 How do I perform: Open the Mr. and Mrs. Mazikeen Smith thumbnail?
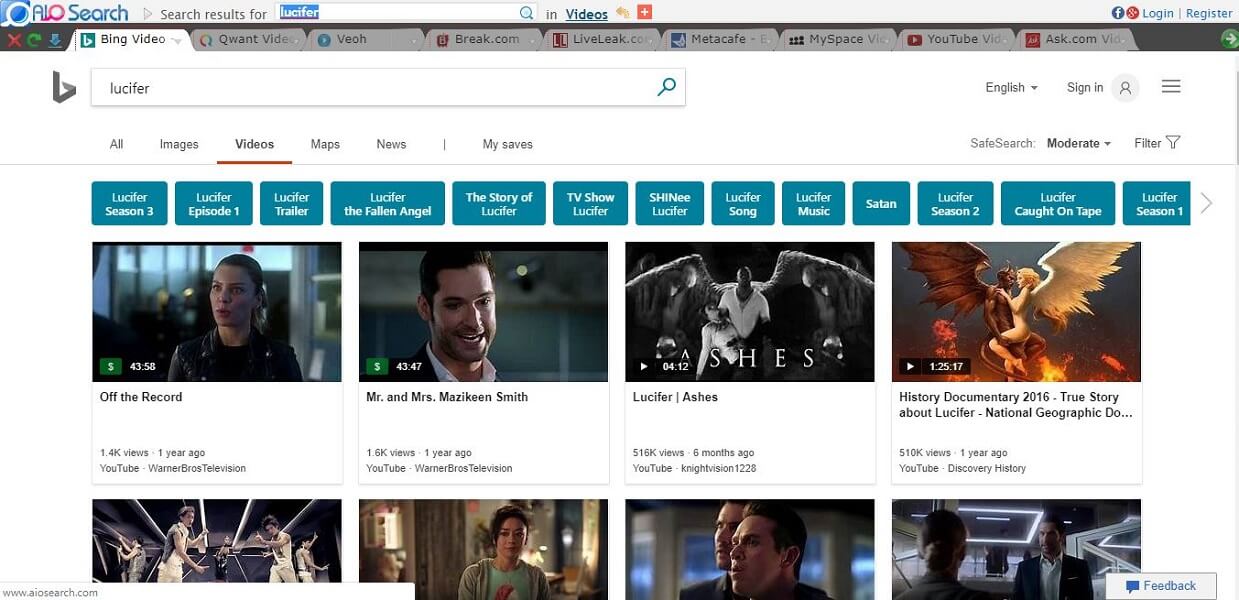click(483, 312)
